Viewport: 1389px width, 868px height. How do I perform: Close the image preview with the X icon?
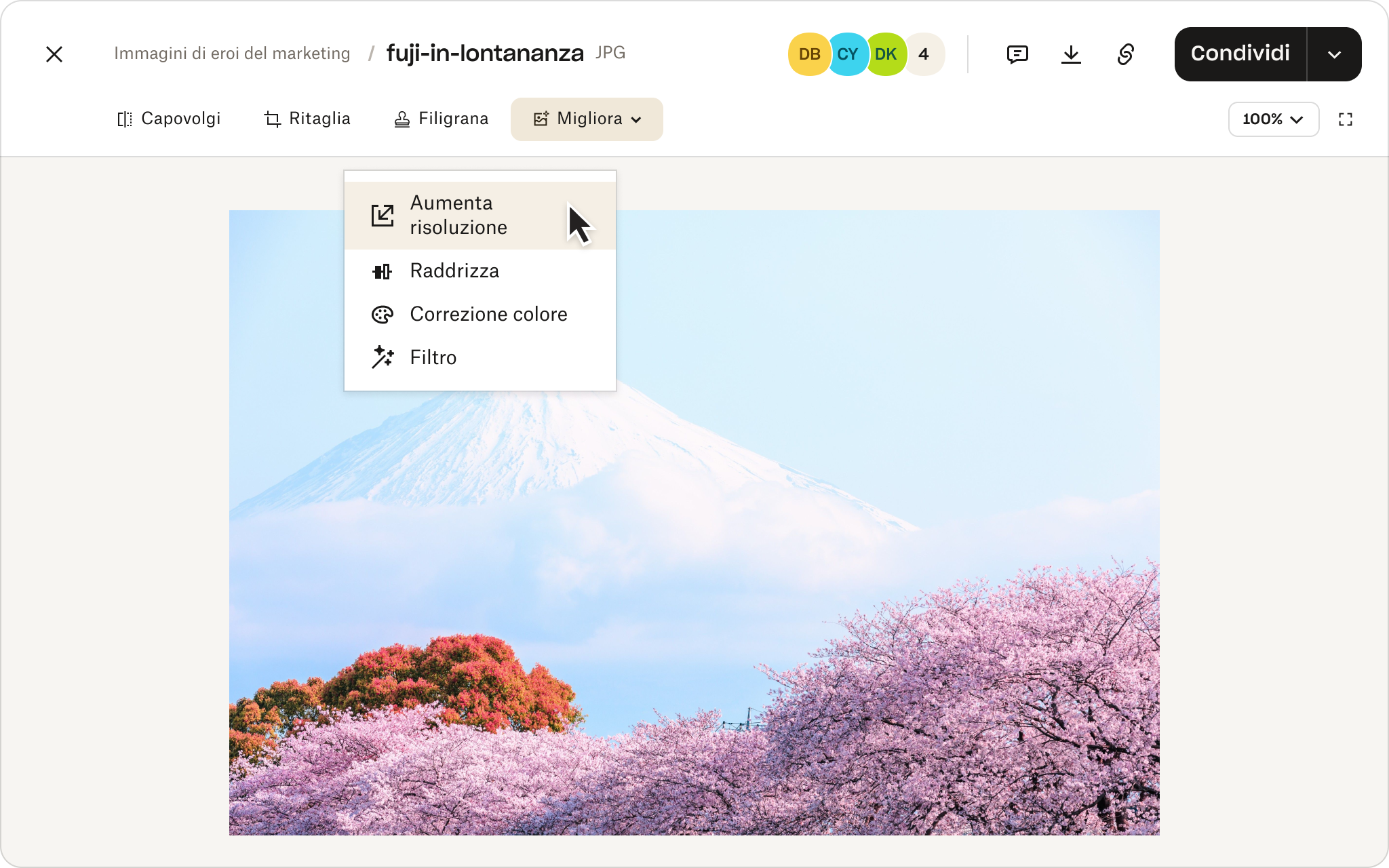click(x=54, y=54)
